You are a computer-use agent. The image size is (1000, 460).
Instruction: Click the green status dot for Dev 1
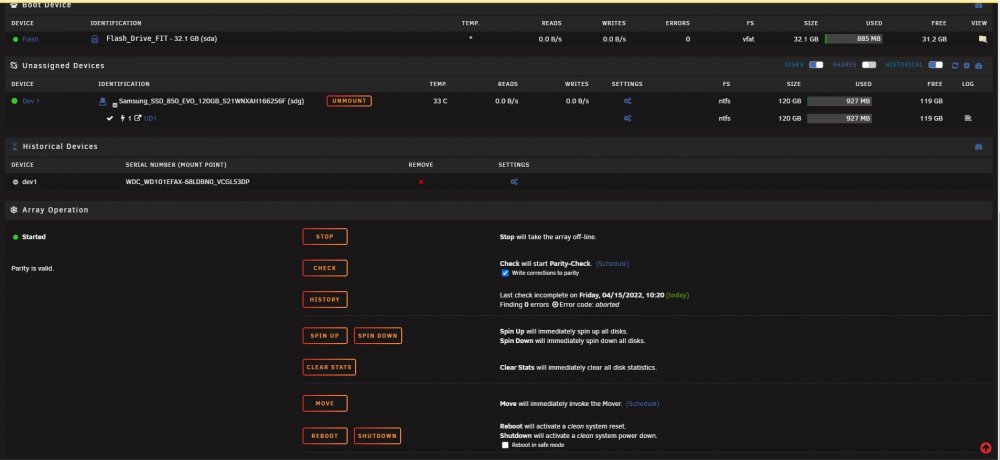(x=15, y=101)
